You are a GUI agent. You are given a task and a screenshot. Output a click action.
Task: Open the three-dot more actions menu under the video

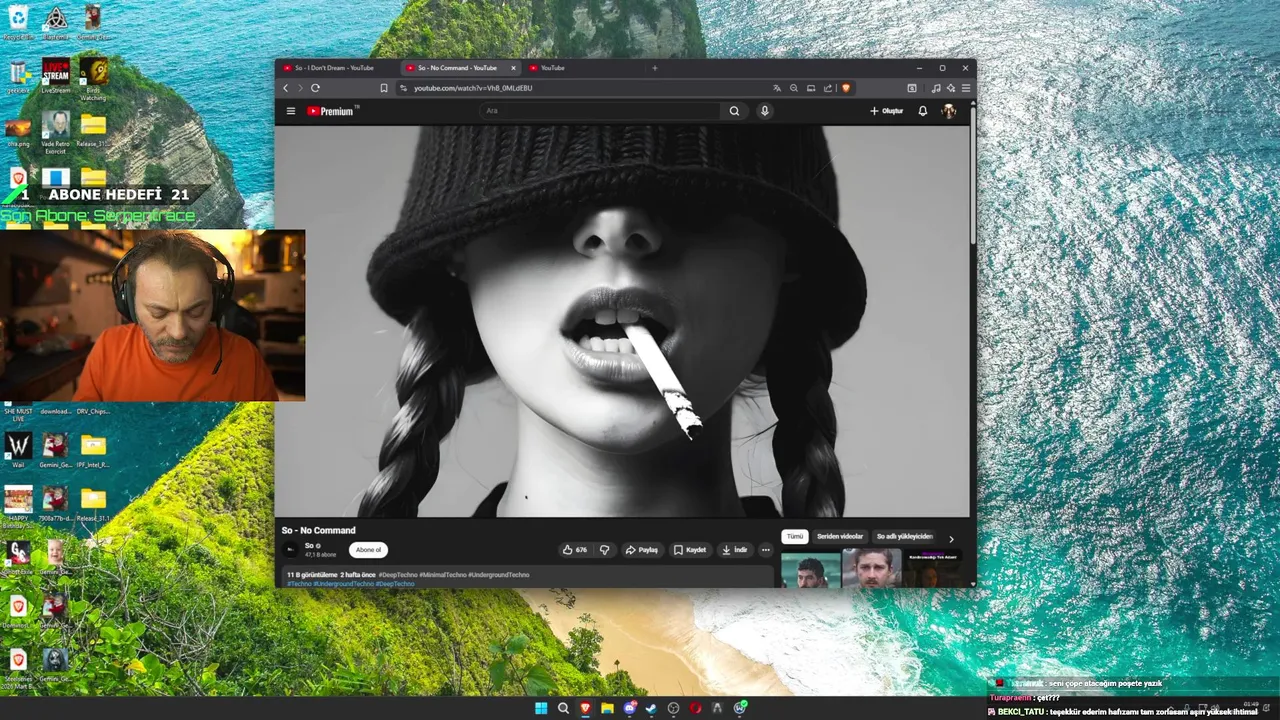tap(766, 550)
